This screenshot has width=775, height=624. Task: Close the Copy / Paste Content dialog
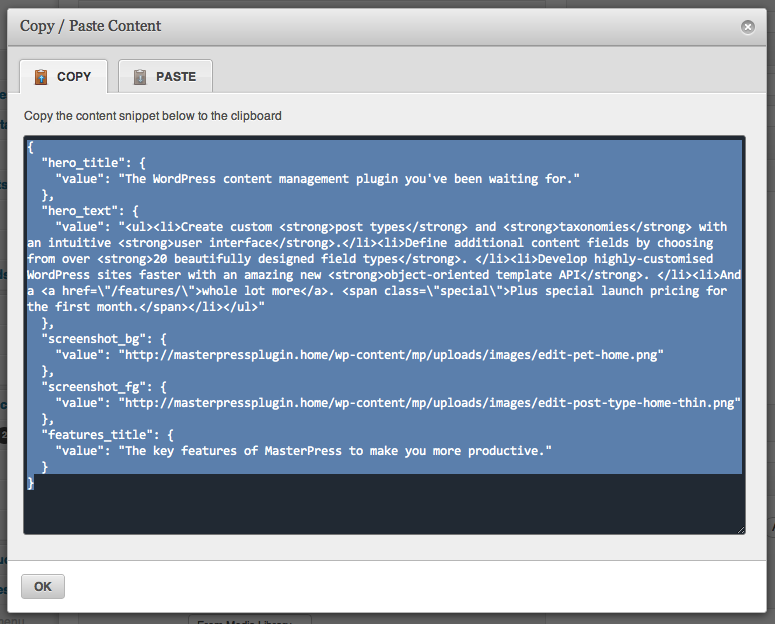(x=747, y=27)
